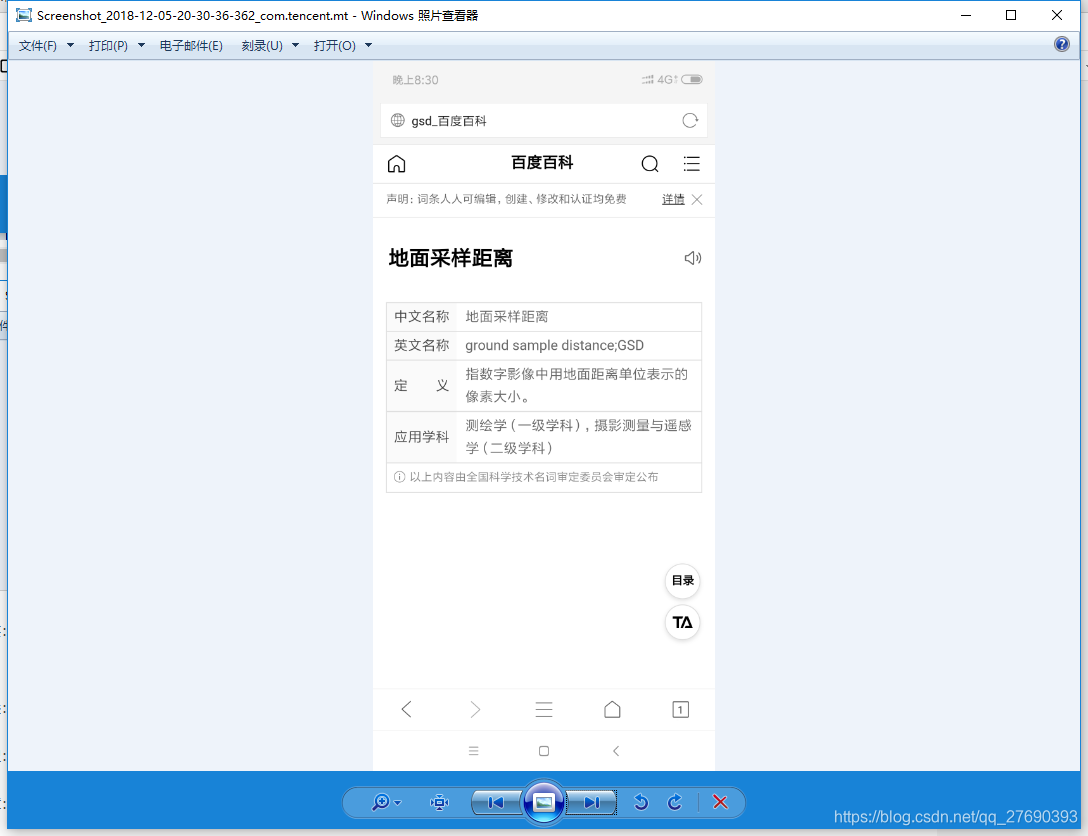
Task: Click the refresh icon in the address bar
Action: [x=690, y=121]
